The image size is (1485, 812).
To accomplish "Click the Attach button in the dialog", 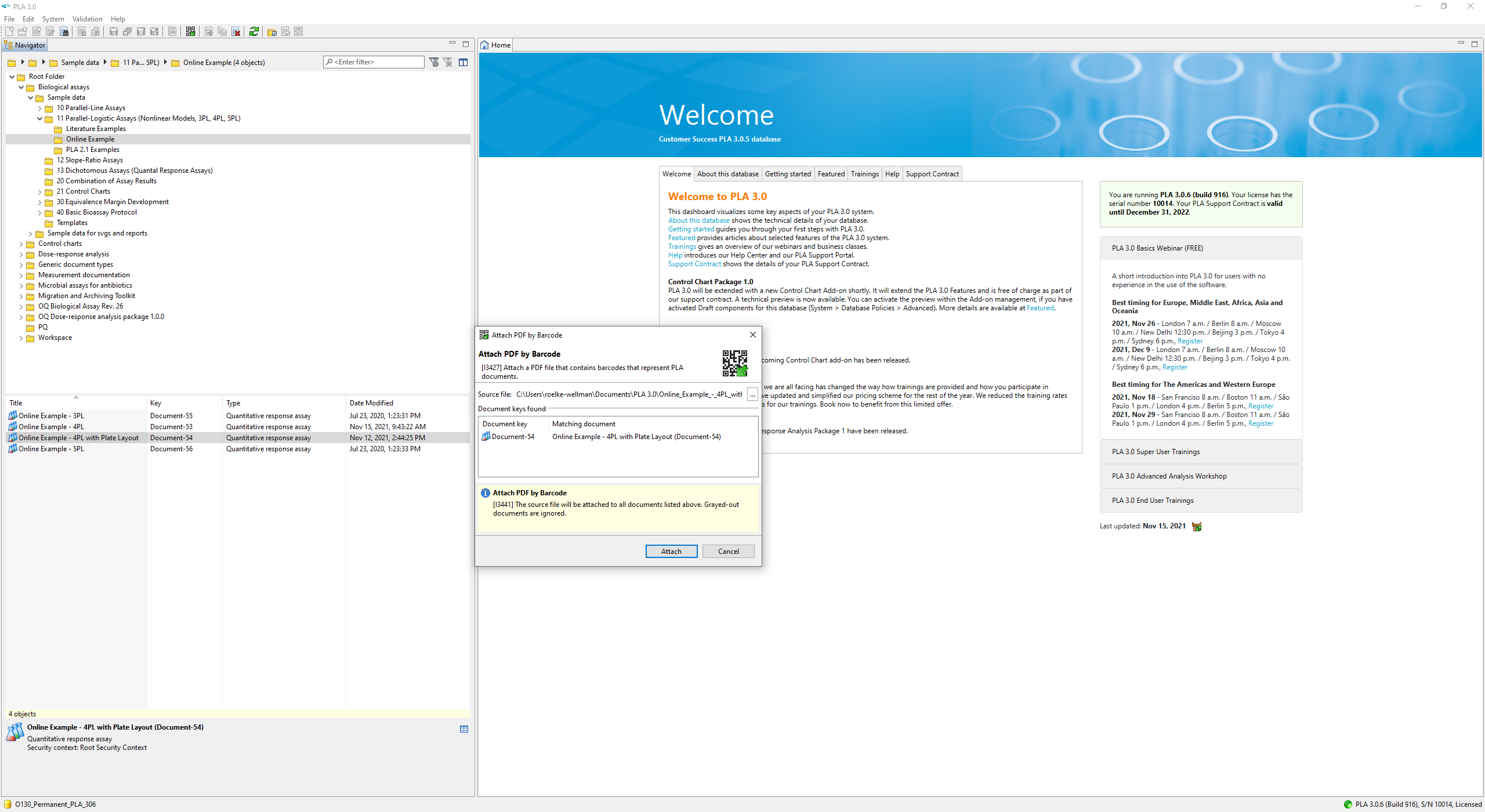I will (x=671, y=551).
